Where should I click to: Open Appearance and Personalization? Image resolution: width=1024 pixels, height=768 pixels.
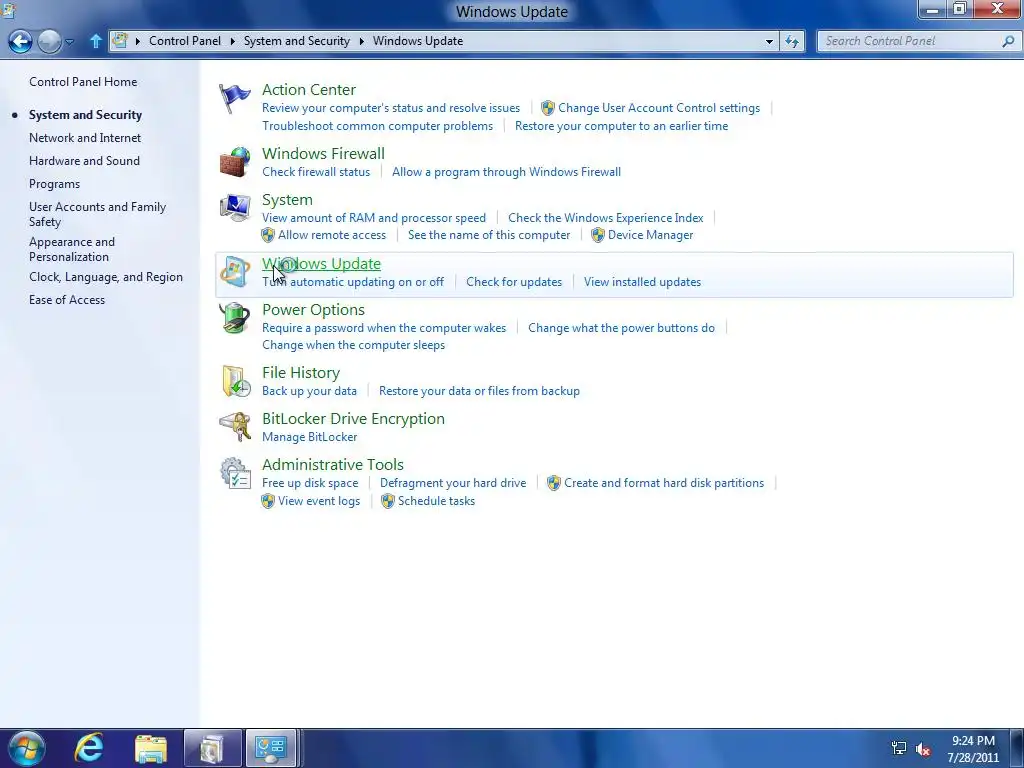coord(72,249)
